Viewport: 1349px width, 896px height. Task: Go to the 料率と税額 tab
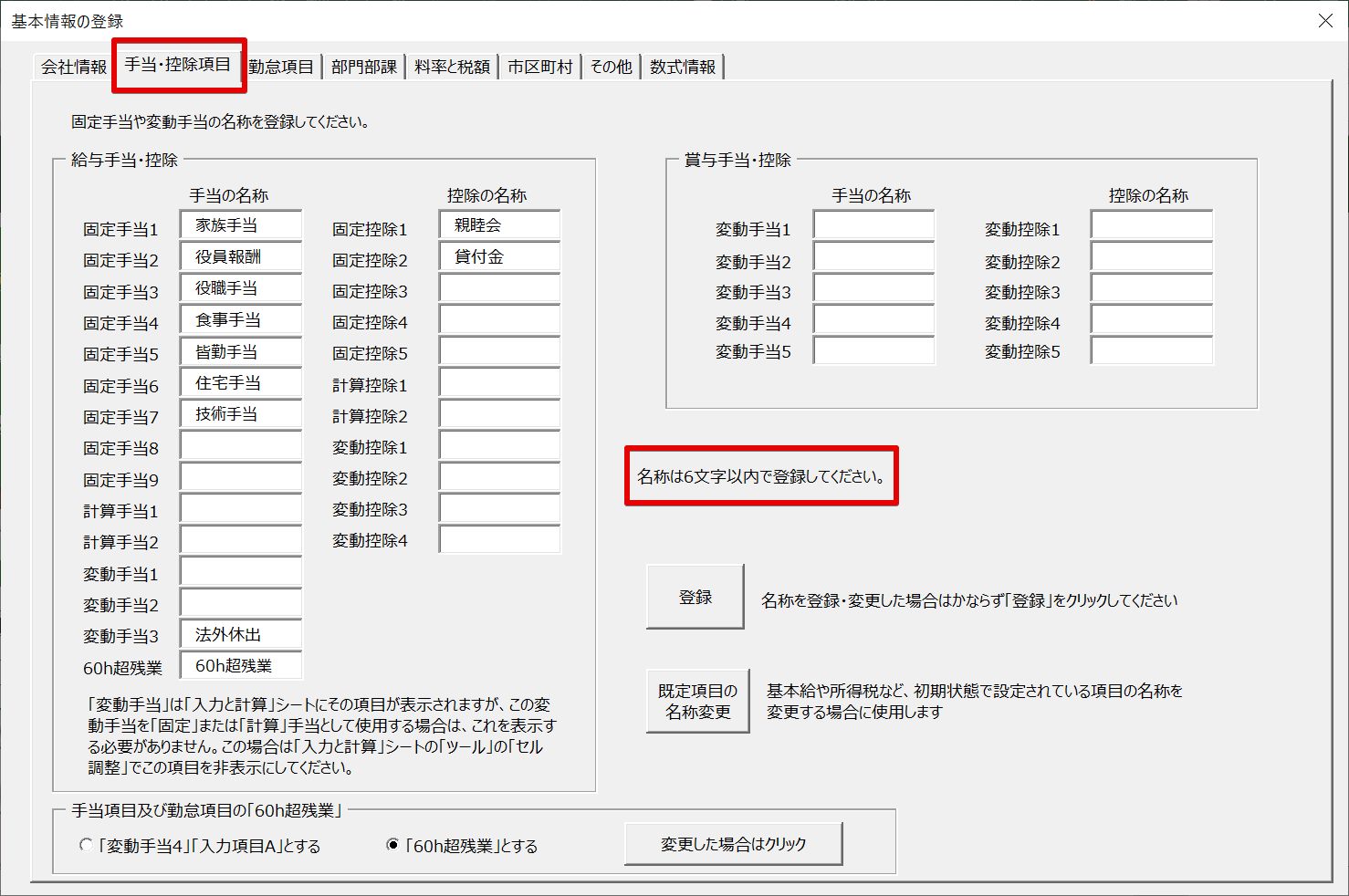coord(452,67)
